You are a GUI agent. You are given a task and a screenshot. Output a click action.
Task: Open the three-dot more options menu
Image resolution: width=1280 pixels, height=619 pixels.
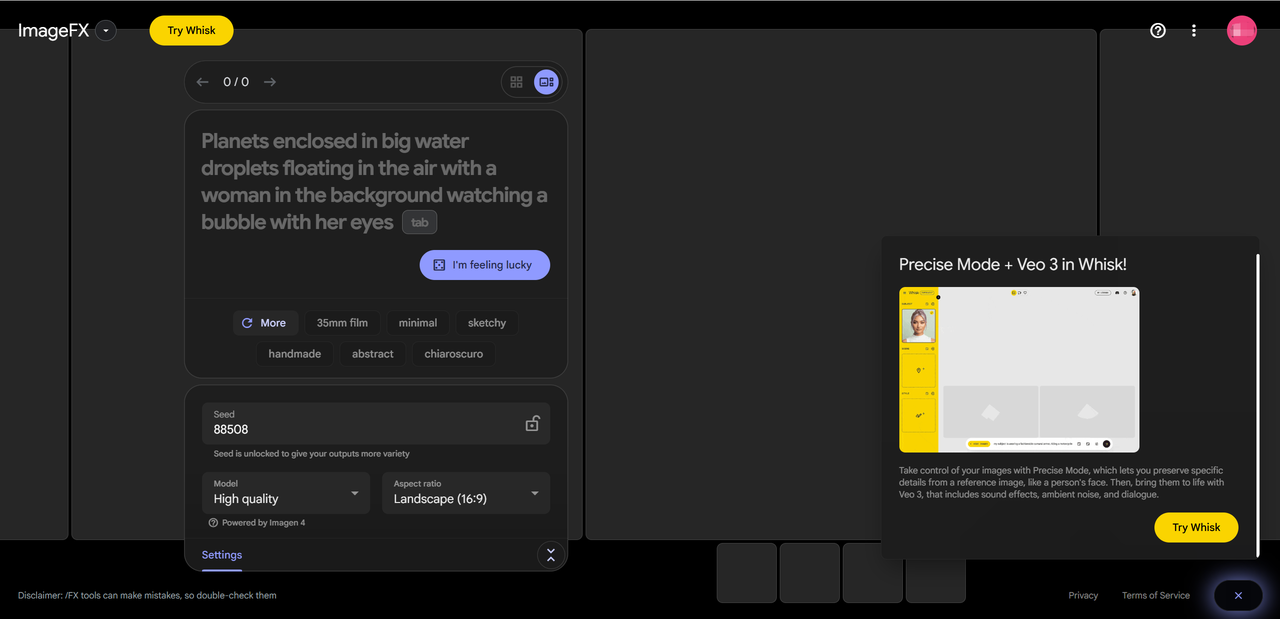coord(1194,31)
